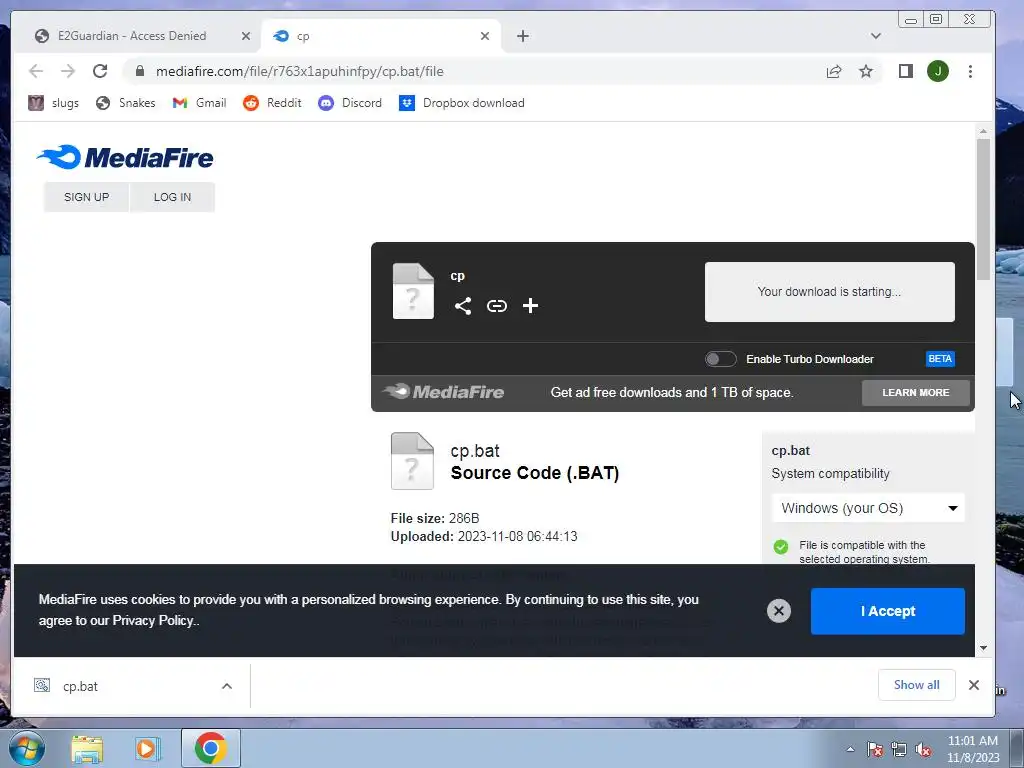Click the BETA badge
The height and width of the screenshot is (768, 1024).
click(x=940, y=359)
